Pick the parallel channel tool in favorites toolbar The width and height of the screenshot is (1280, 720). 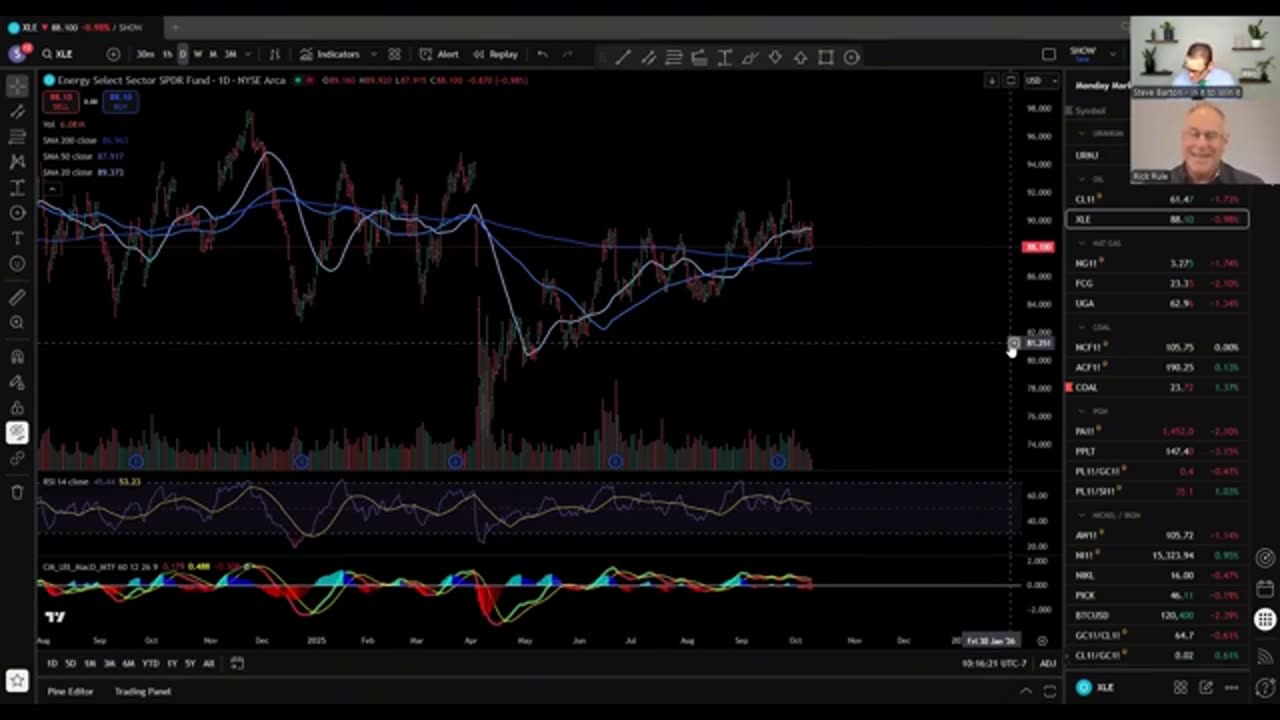[648, 57]
